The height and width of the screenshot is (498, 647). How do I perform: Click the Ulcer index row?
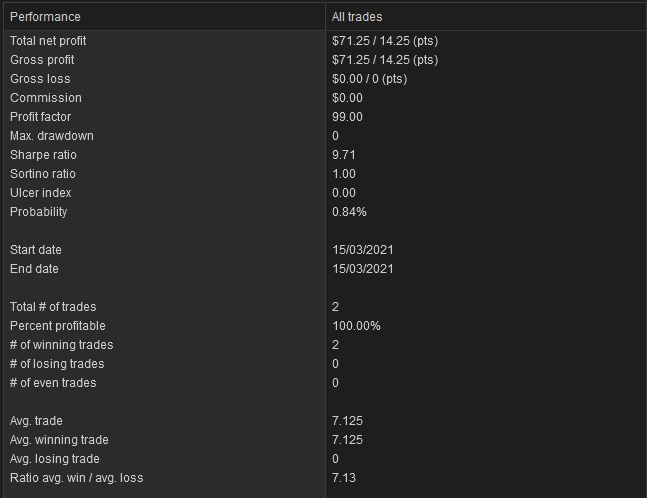pos(325,193)
